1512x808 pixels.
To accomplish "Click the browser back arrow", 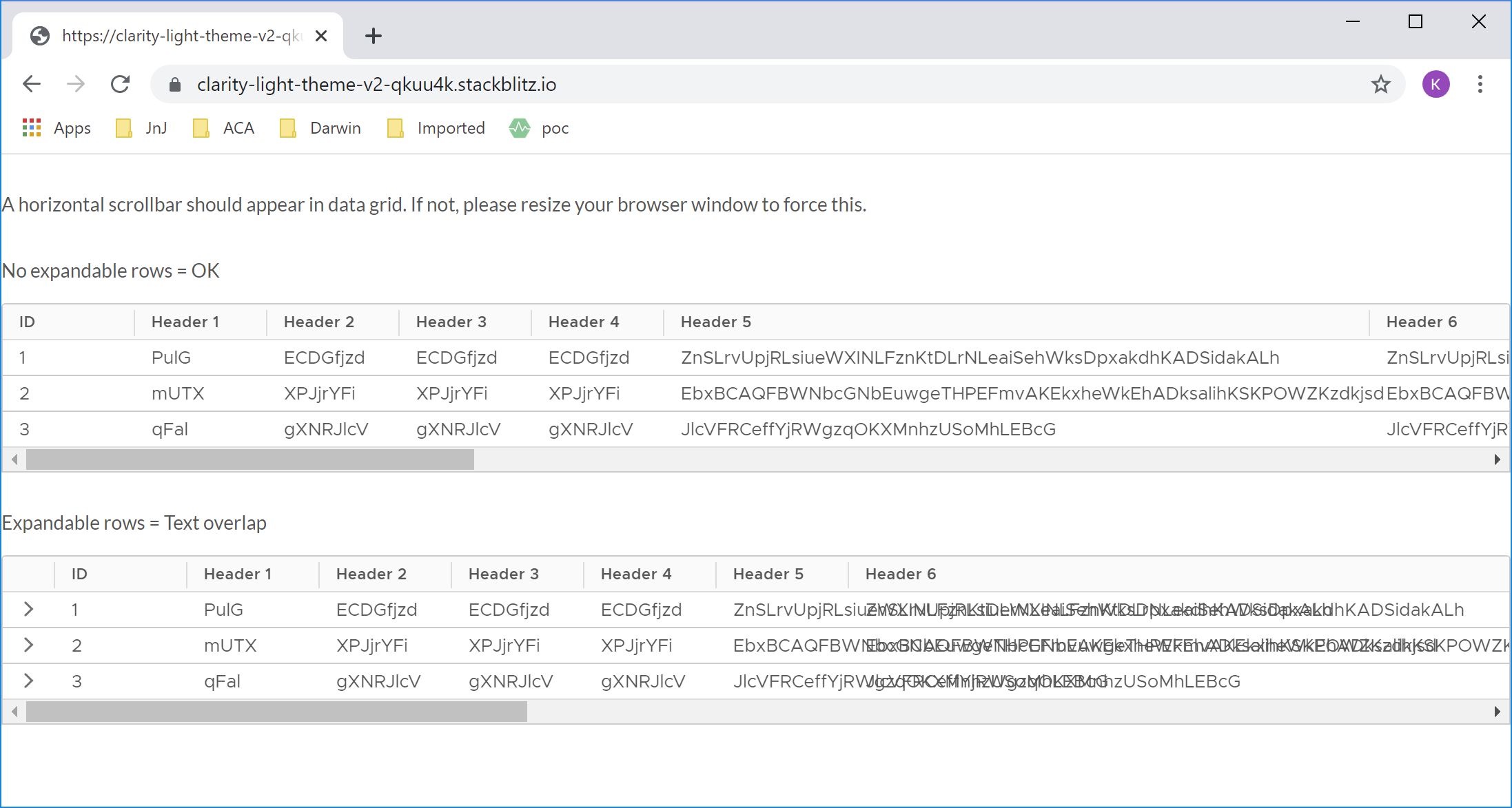I will point(32,84).
